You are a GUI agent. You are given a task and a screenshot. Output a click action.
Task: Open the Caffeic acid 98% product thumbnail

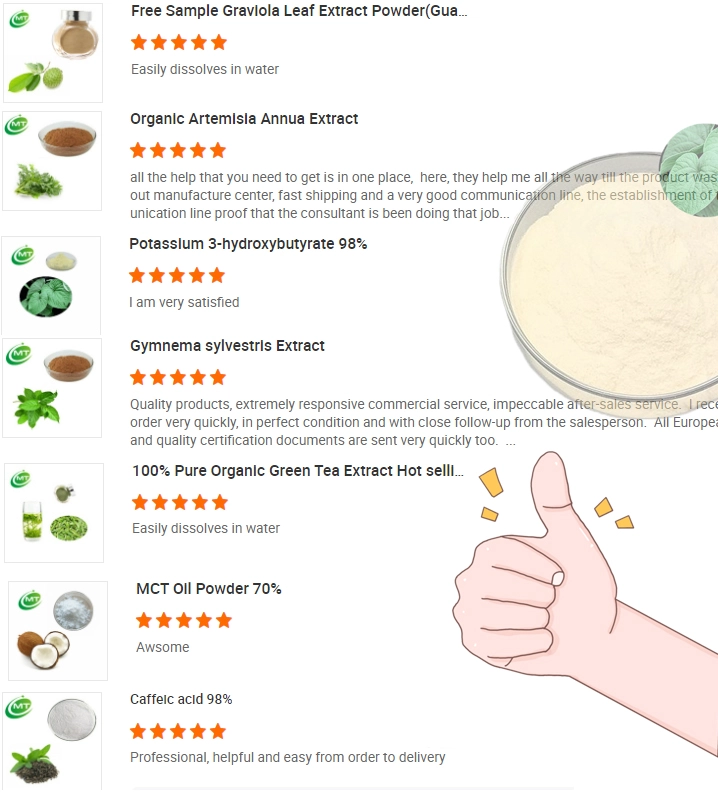point(52,741)
